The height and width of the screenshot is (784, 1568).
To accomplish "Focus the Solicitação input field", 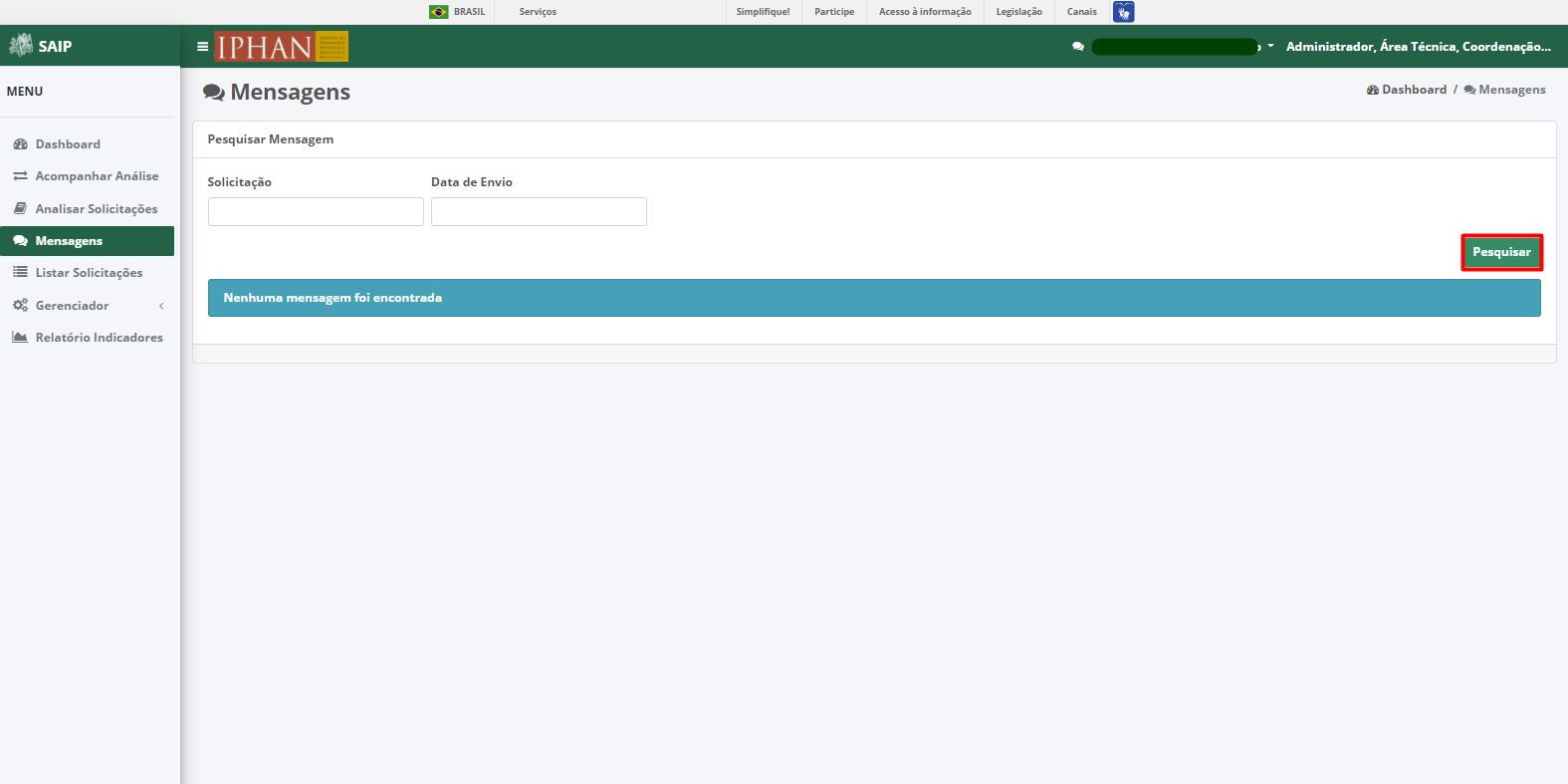I will coord(316,211).
